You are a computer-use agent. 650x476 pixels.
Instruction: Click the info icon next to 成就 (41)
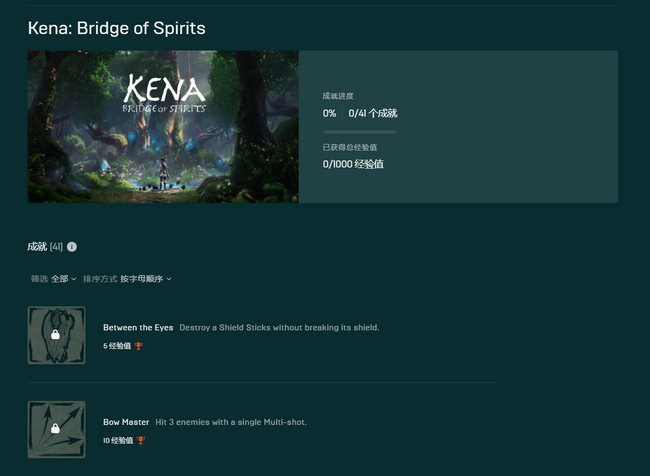point(72,247)
